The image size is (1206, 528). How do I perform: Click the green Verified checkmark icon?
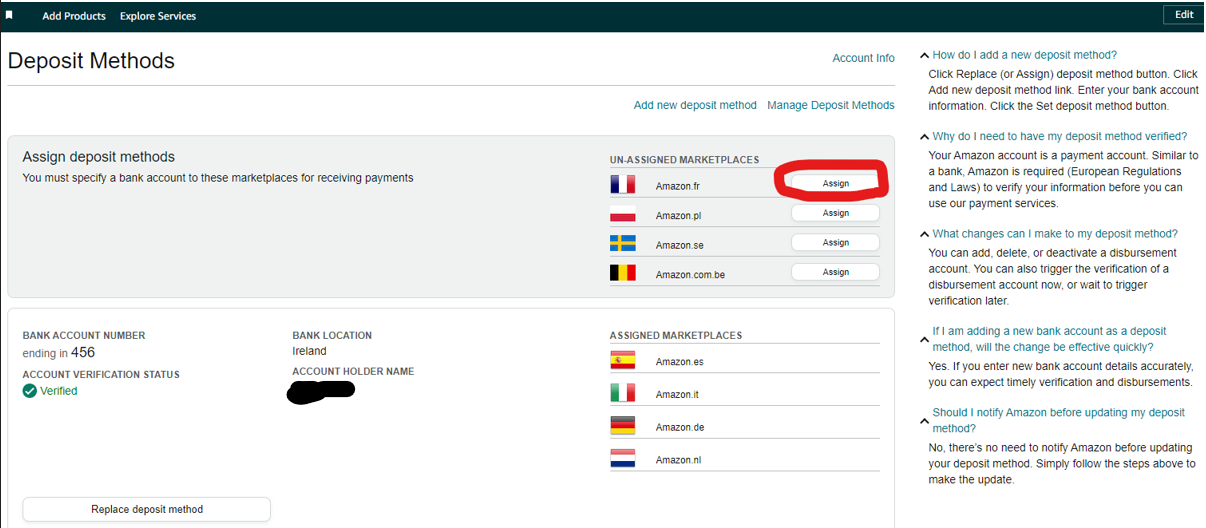[30, 391]
